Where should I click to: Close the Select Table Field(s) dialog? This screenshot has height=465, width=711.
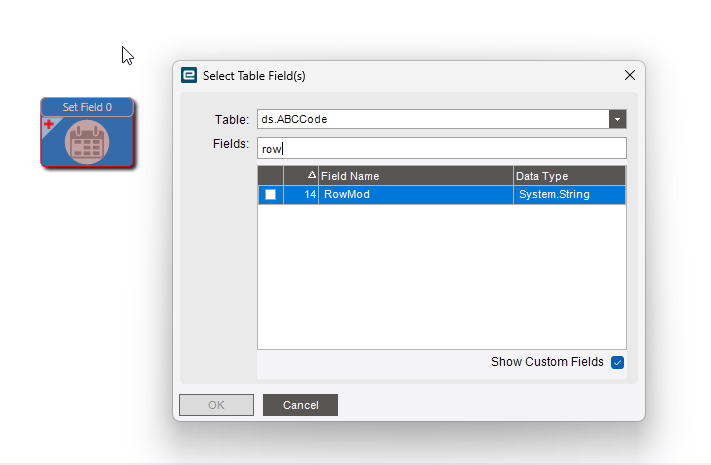pos(629,75)
